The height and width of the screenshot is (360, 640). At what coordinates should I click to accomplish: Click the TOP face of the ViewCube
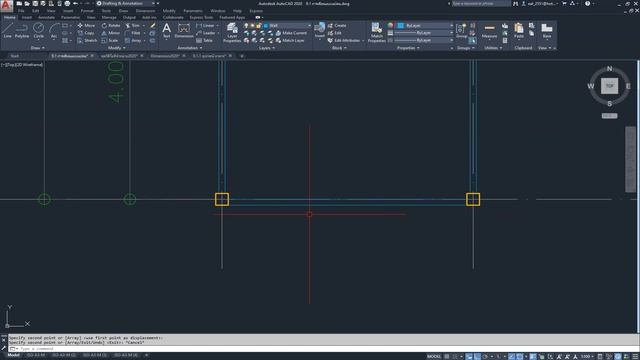pyautogui.click(x=609, y=86)
